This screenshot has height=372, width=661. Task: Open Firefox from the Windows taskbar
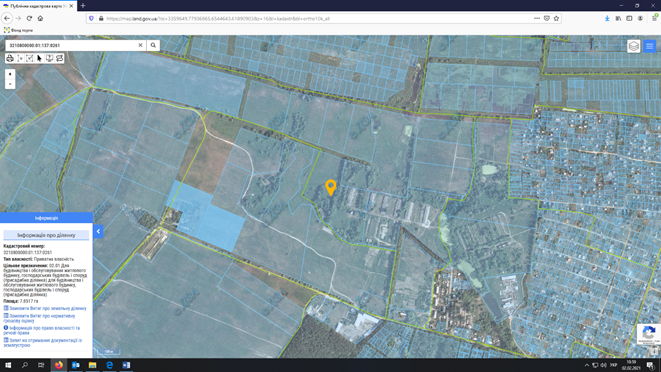[59, 365]
